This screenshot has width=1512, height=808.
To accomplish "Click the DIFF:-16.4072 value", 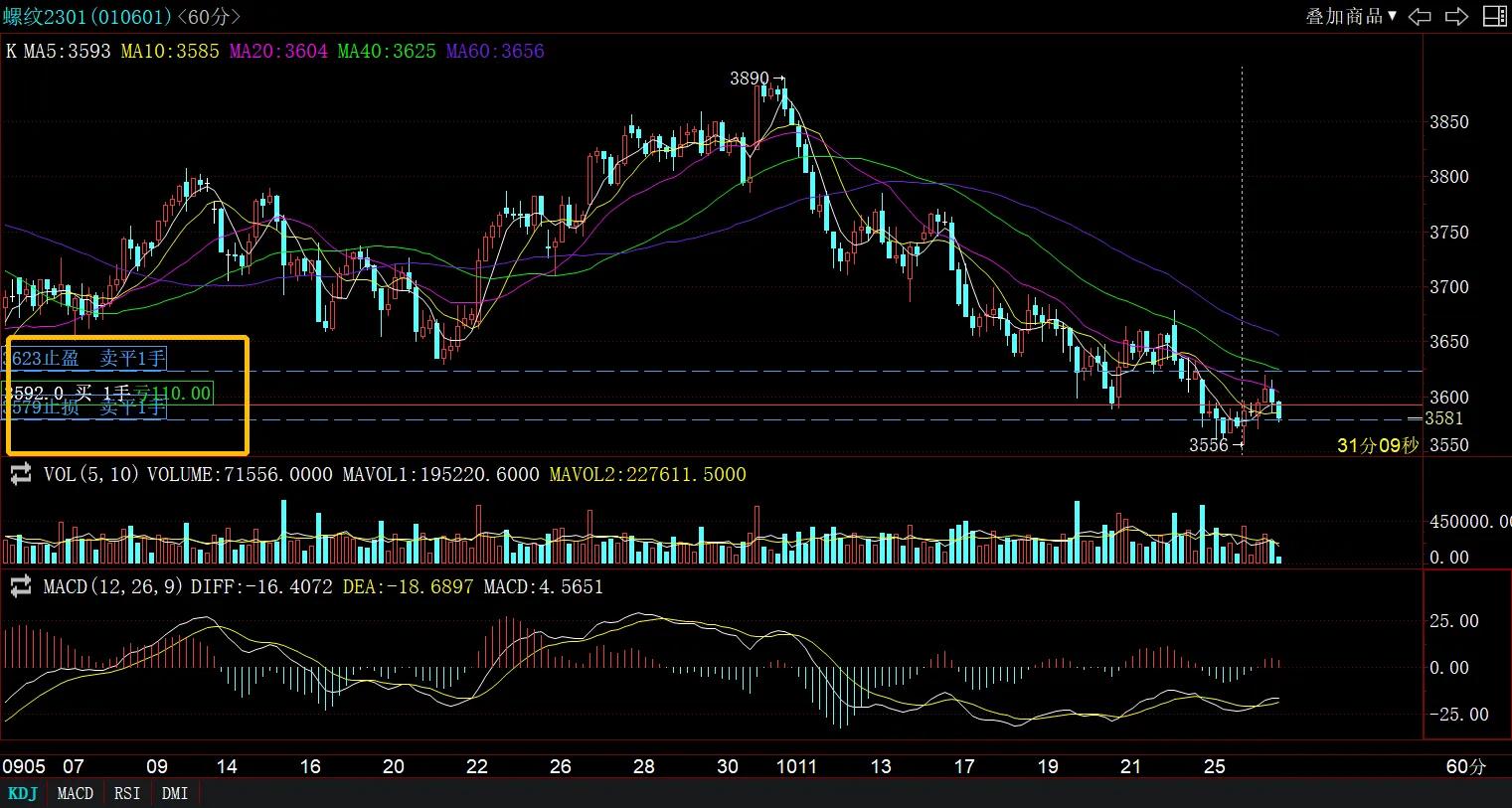I will (x=261, y=587).
